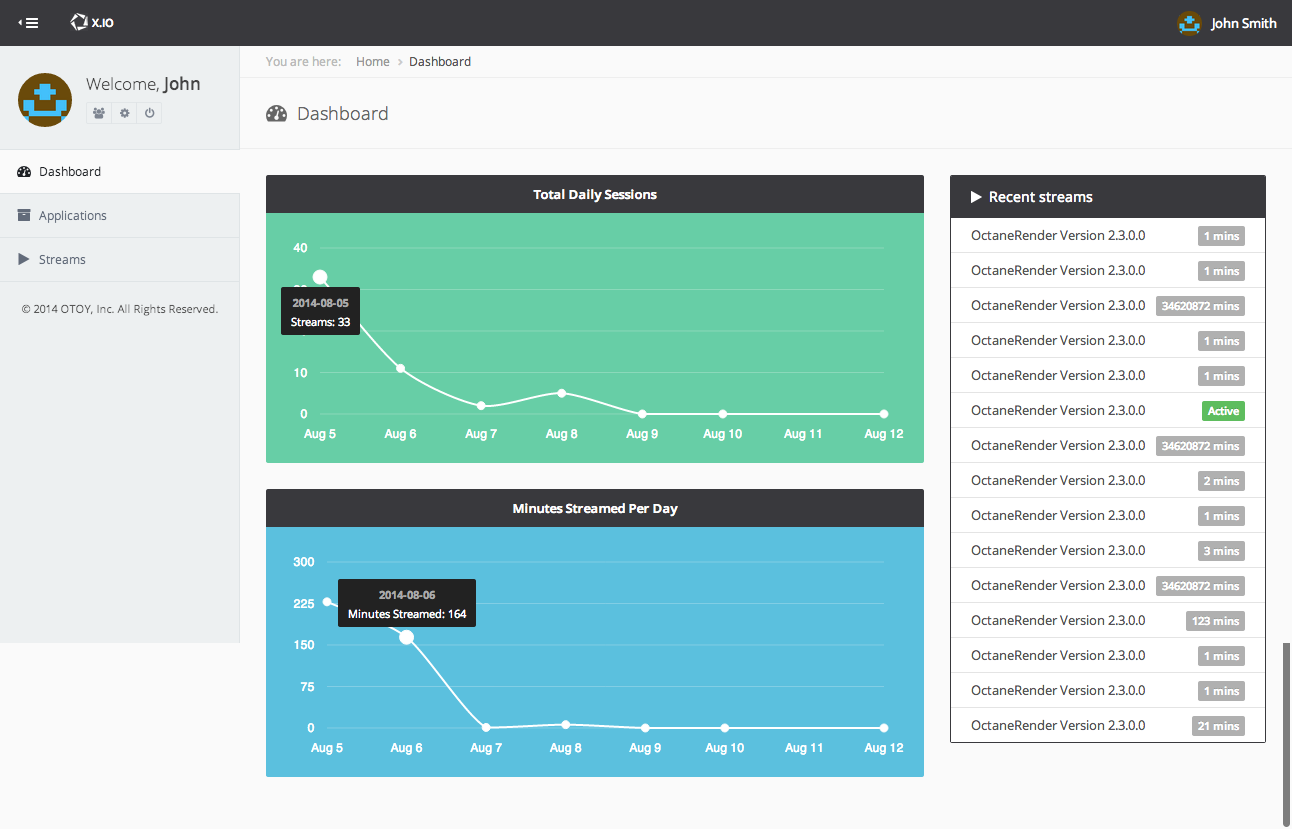Click the Aug 6 point on Minutes Streamed chart
Image resolution: width=1292 pixels, height=829 pixels.
coord(406,637)
